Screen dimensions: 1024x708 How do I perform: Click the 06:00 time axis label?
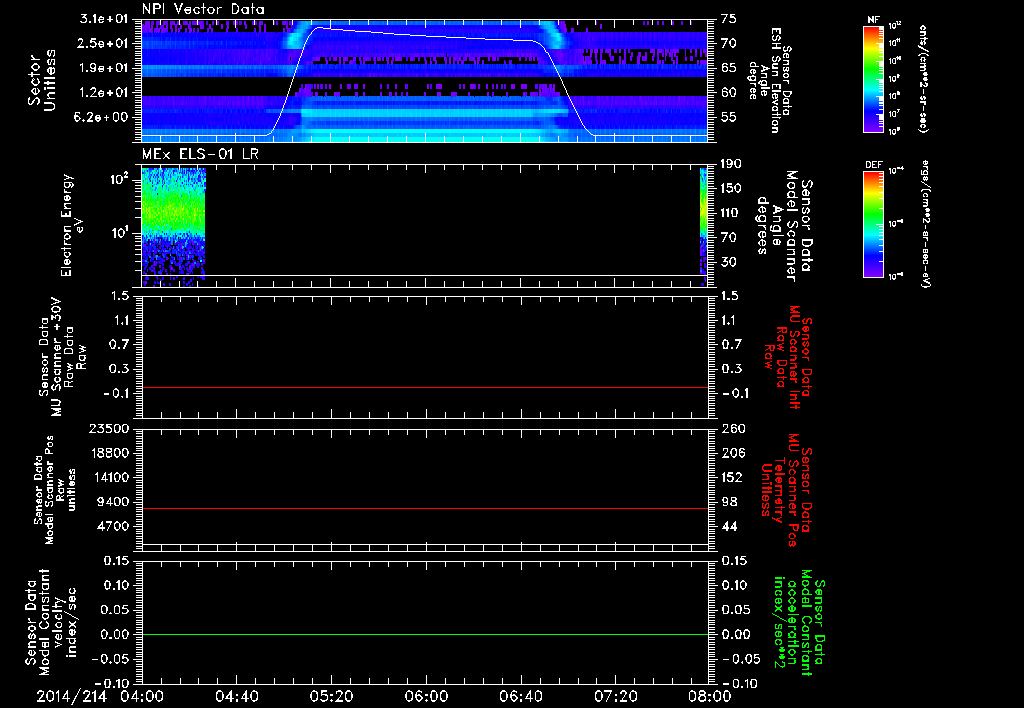coord(426,696)
